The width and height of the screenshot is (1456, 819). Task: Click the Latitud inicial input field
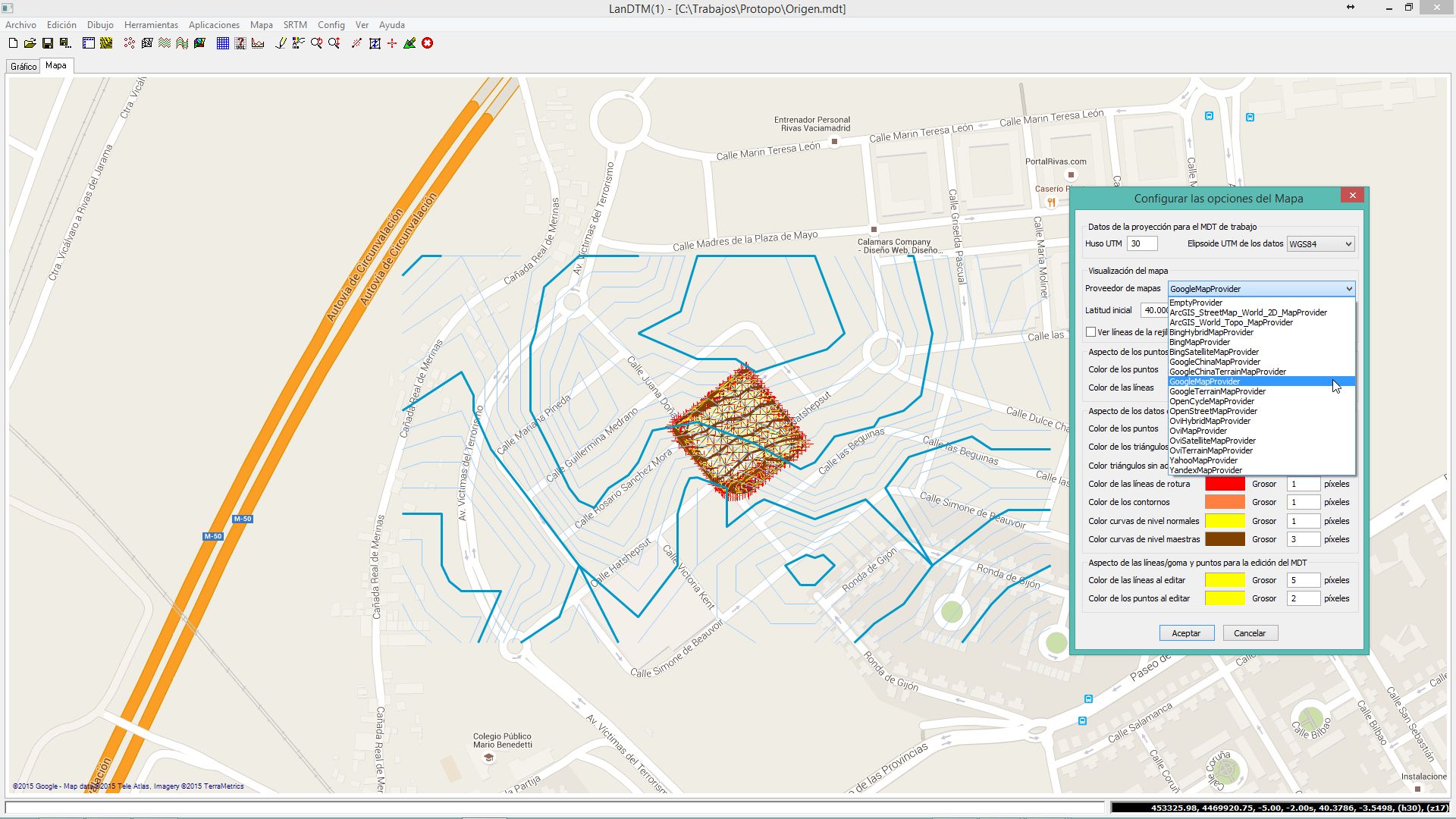(x=1154, y=310)
